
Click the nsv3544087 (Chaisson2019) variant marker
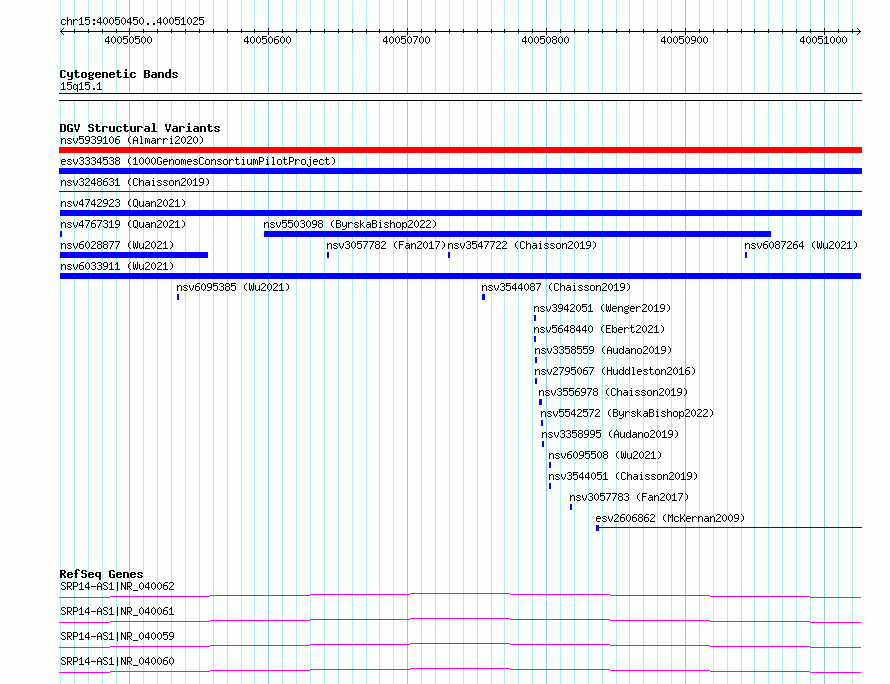click(x=483, y=297)
